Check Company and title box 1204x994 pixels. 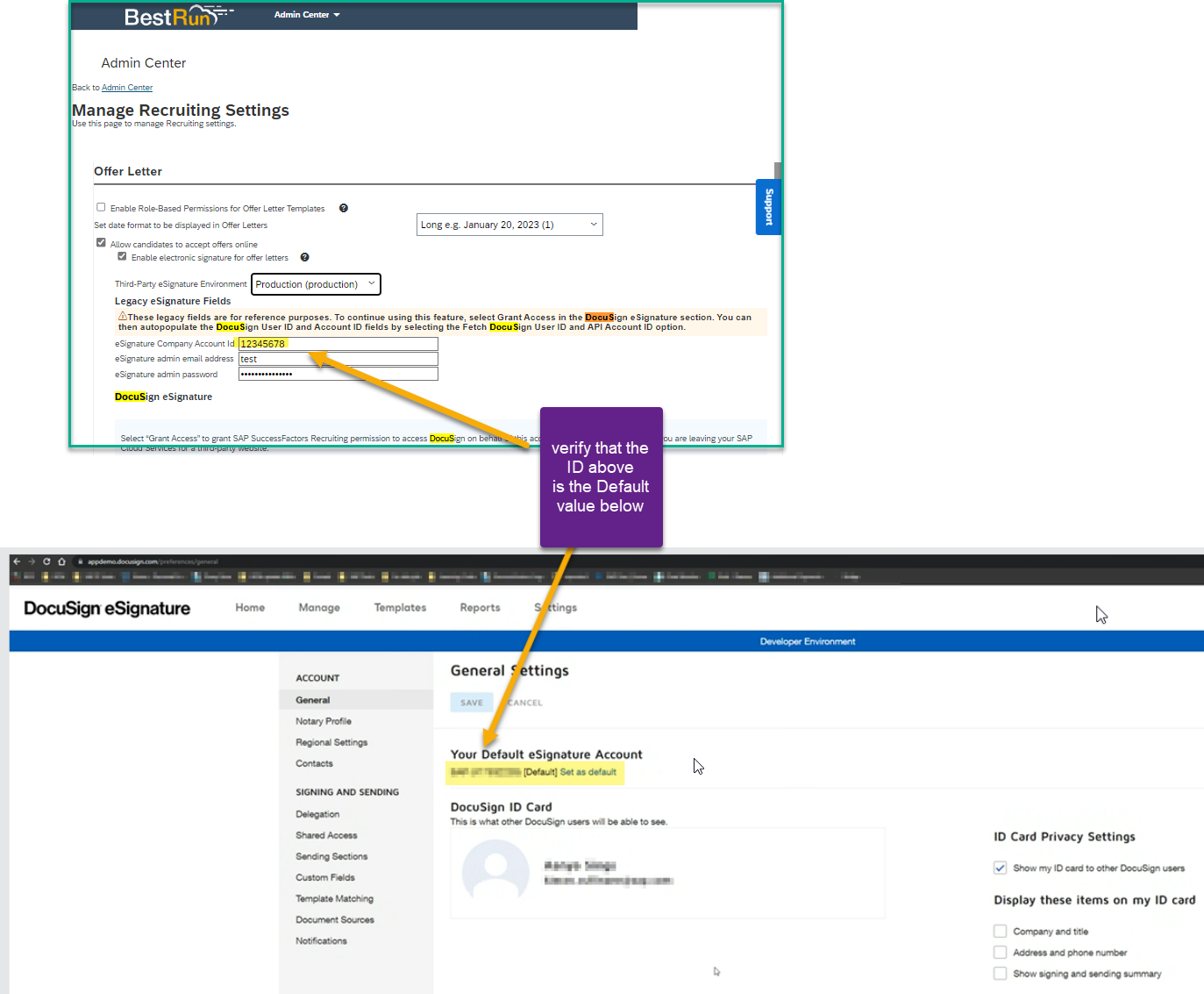(1000, 931)
